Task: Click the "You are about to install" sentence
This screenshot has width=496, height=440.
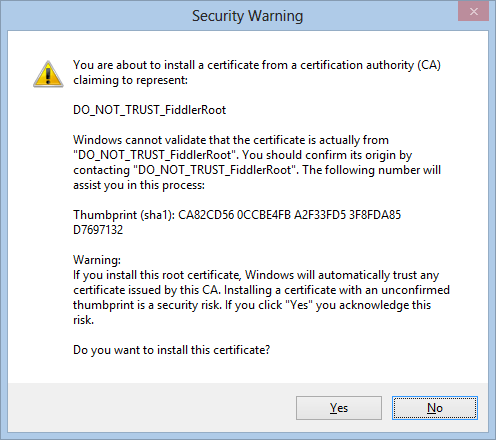Action: pyautogui.click(x=257, y=65)
